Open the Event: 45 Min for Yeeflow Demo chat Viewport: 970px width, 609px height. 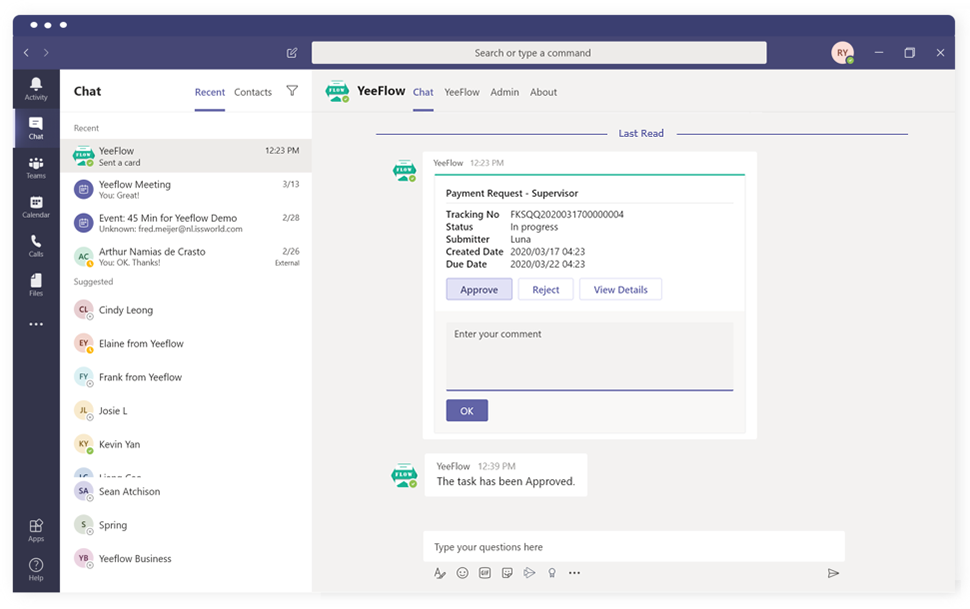pyautogui.click(x=186, y=223)
